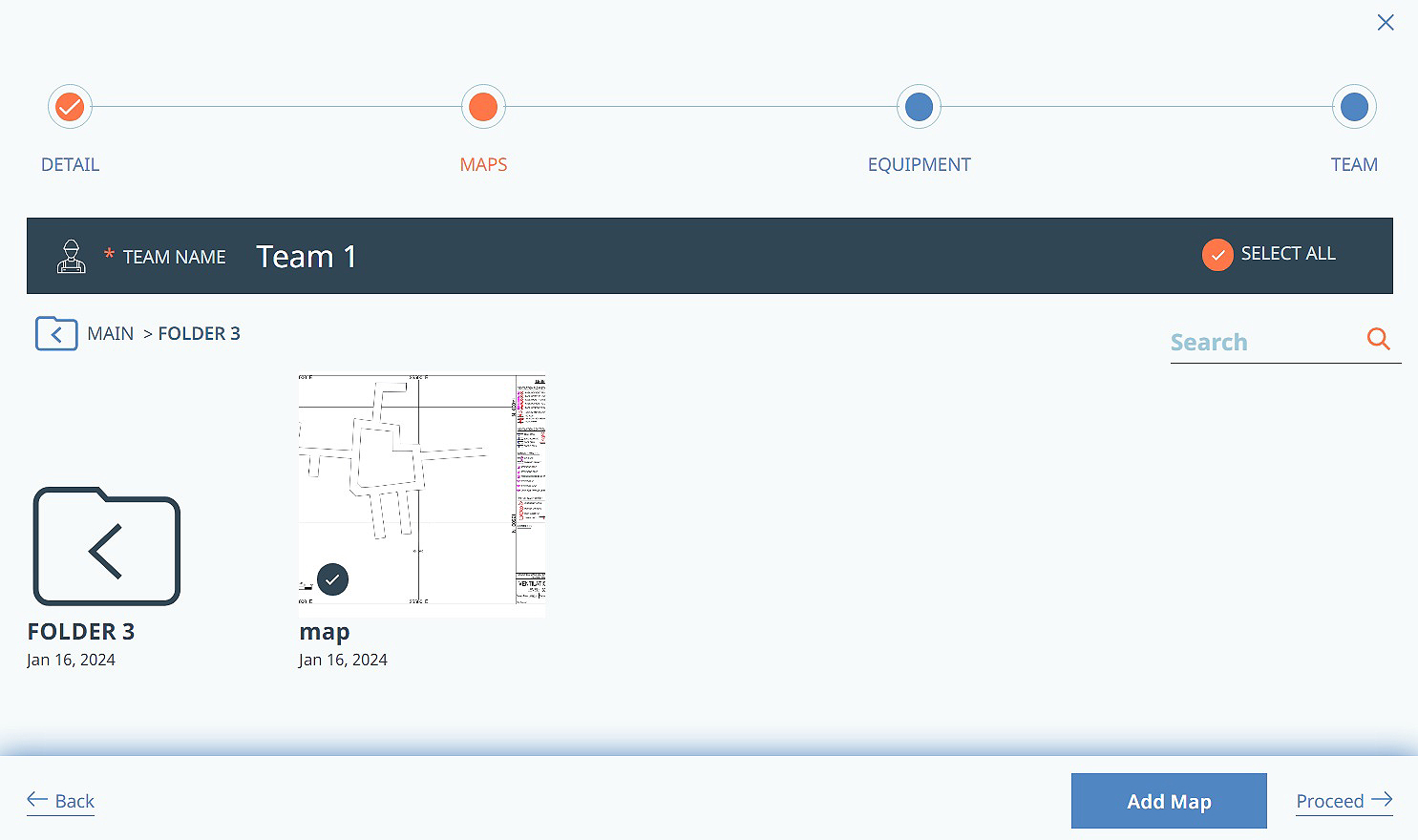
Task: Click the orange Maps step circle
Action: click(483, 107)
